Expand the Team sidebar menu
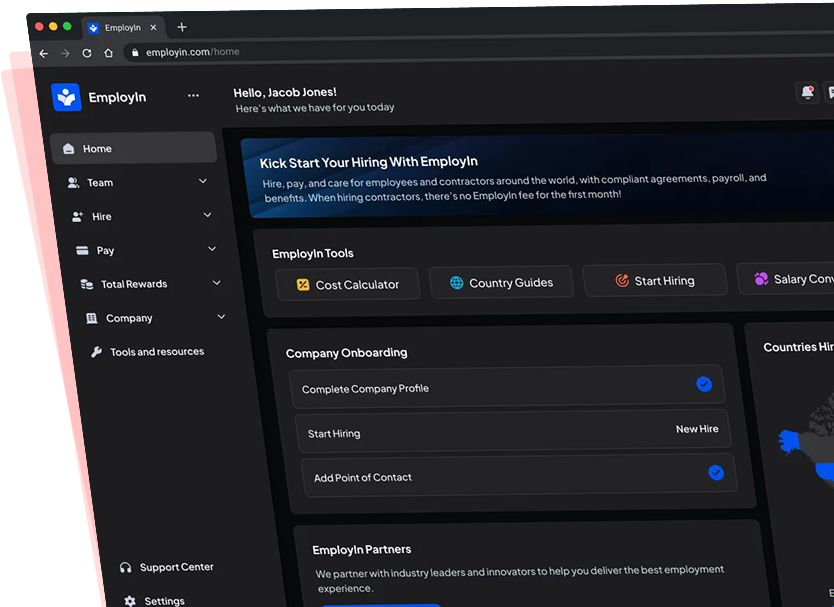The image size is (834, 607). coord(203,182)
